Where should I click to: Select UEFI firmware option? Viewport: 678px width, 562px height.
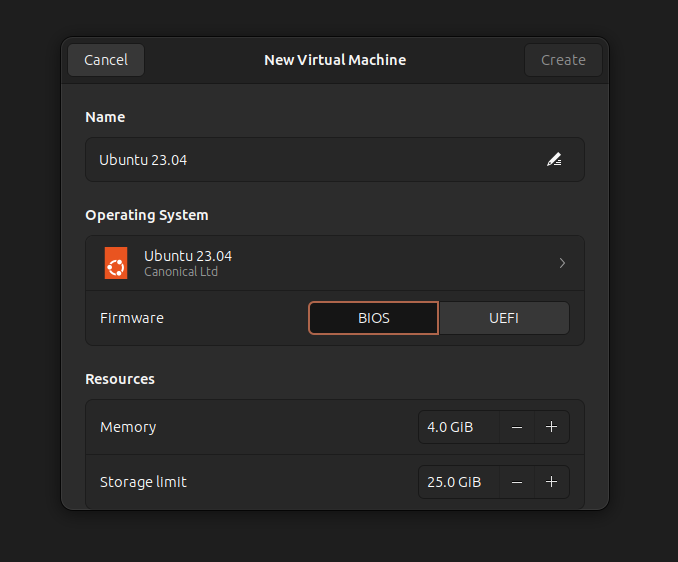point(504,318)
